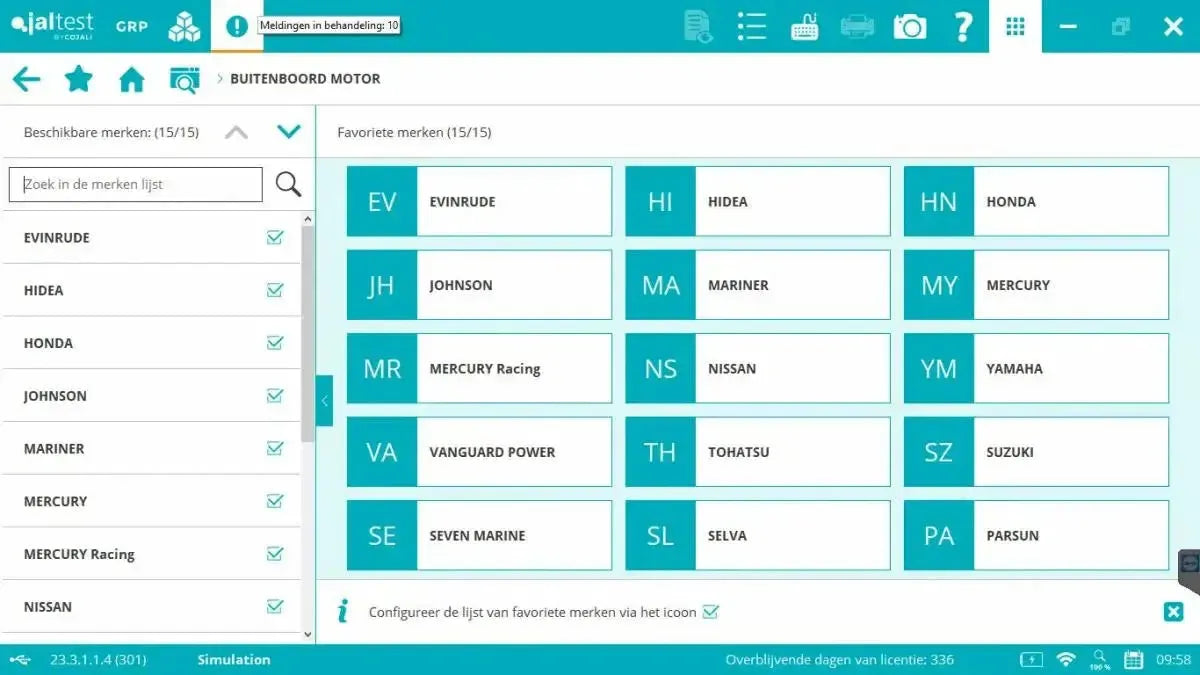Click the 100% zoom level indicator
Screen dimensions: 1200x675
[1099, 659]
